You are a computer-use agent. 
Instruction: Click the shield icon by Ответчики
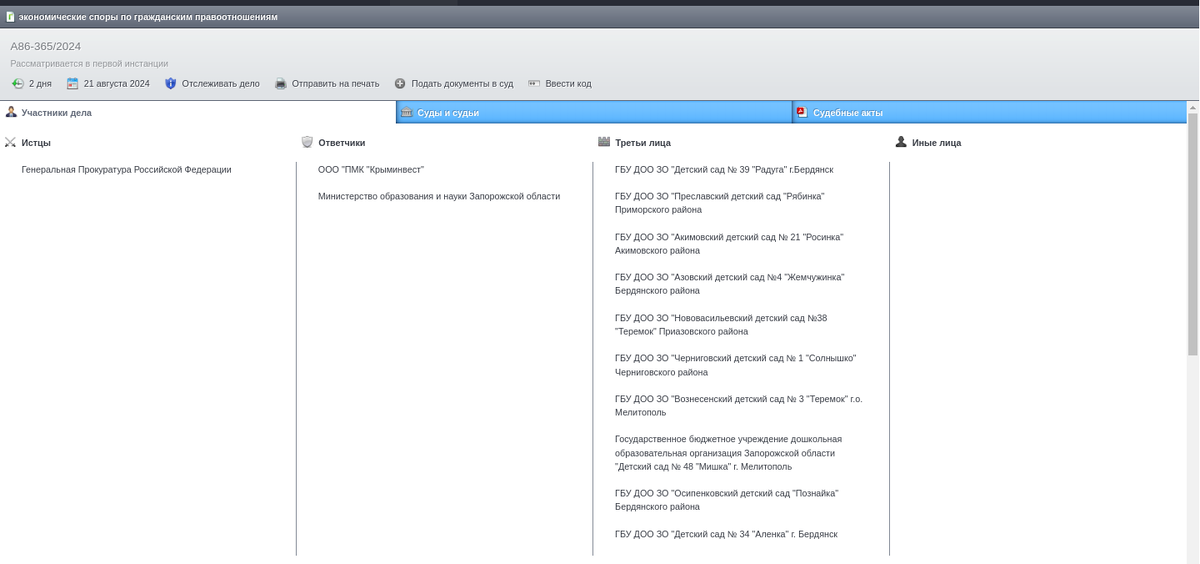coord(307,142)
